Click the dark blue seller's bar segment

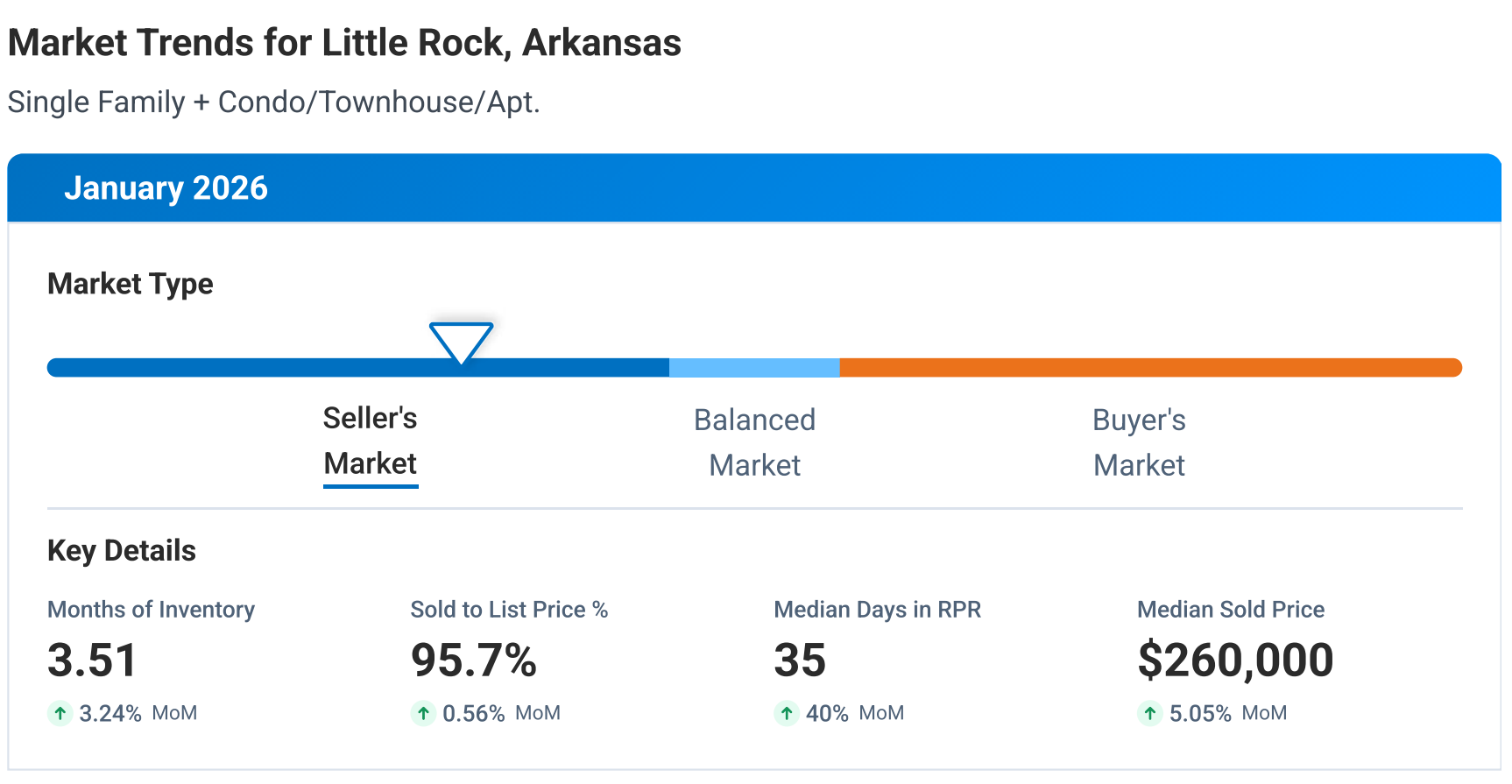(x=263, y=368)
